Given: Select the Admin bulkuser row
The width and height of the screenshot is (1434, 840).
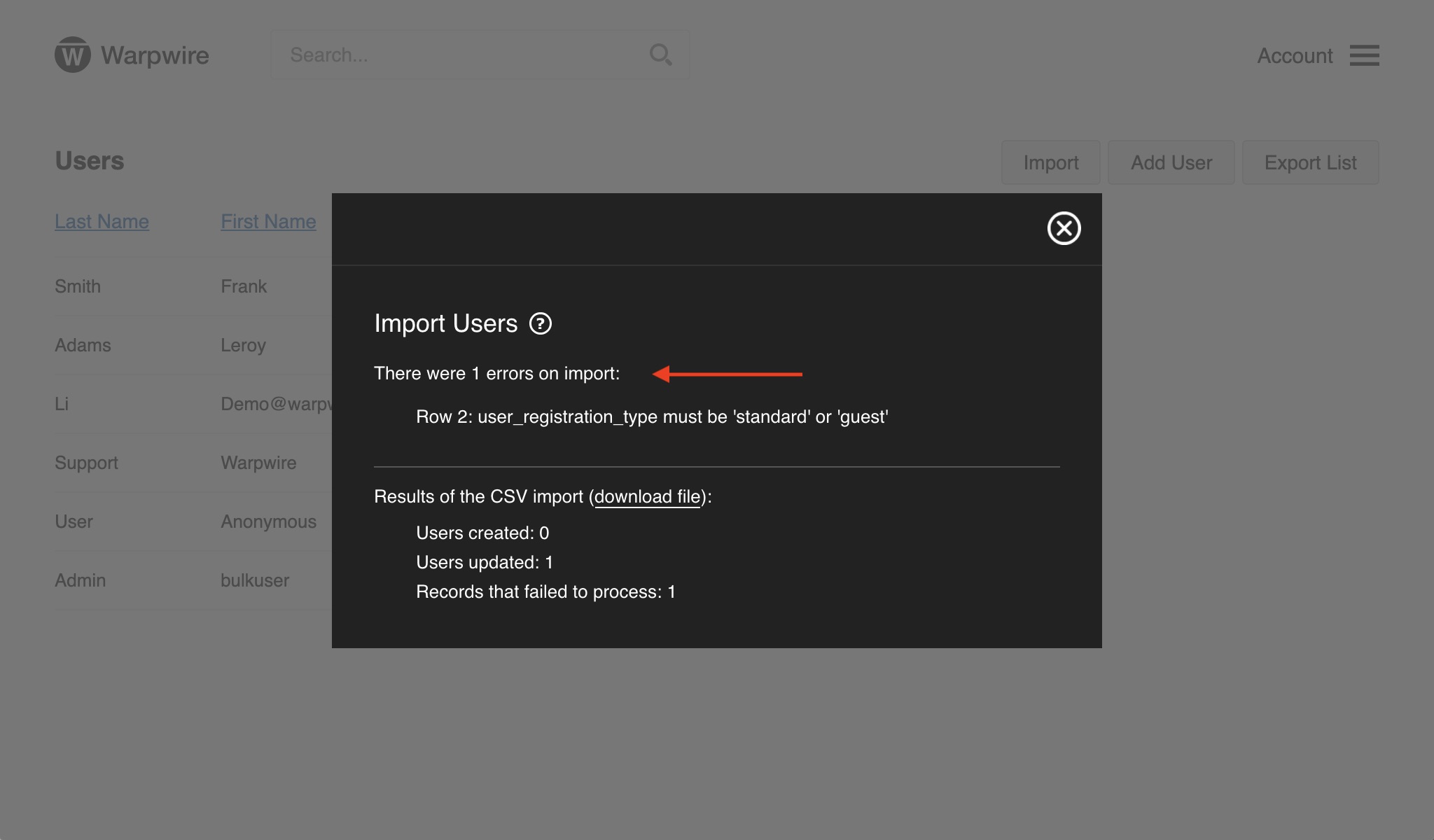Looking at the screenshot, I should pyautogui.click(x=80, y=580).
